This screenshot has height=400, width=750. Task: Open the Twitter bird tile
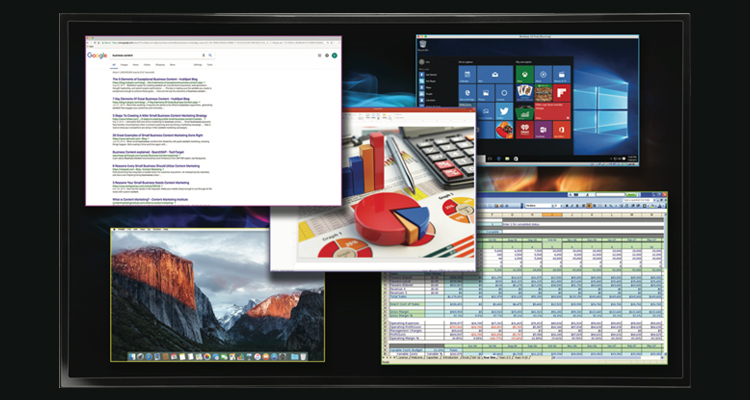(x=504, y=111)
